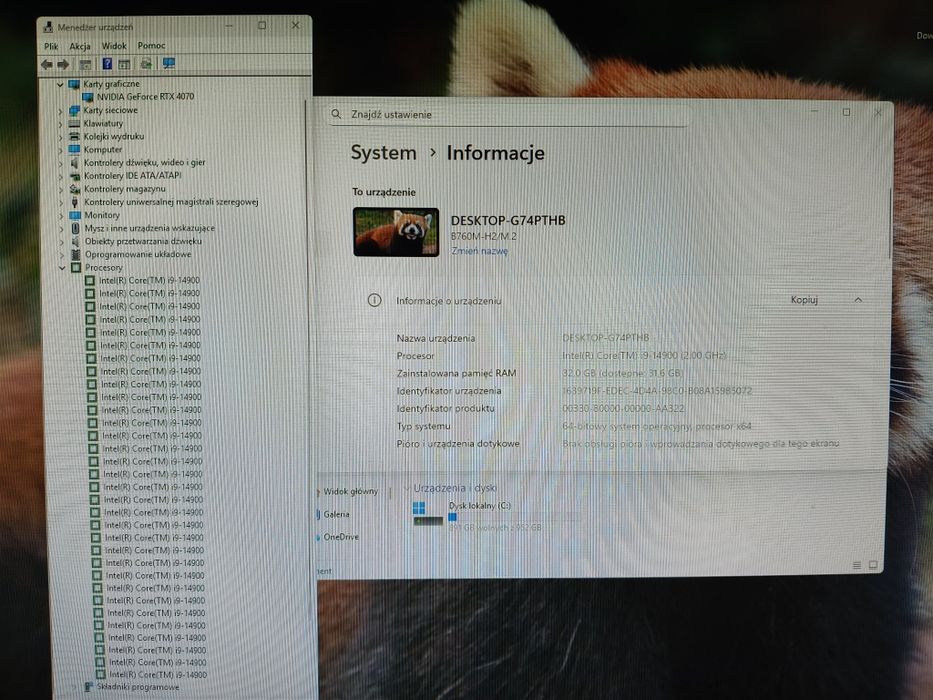Open the Widok menu

tap(114, 46)
